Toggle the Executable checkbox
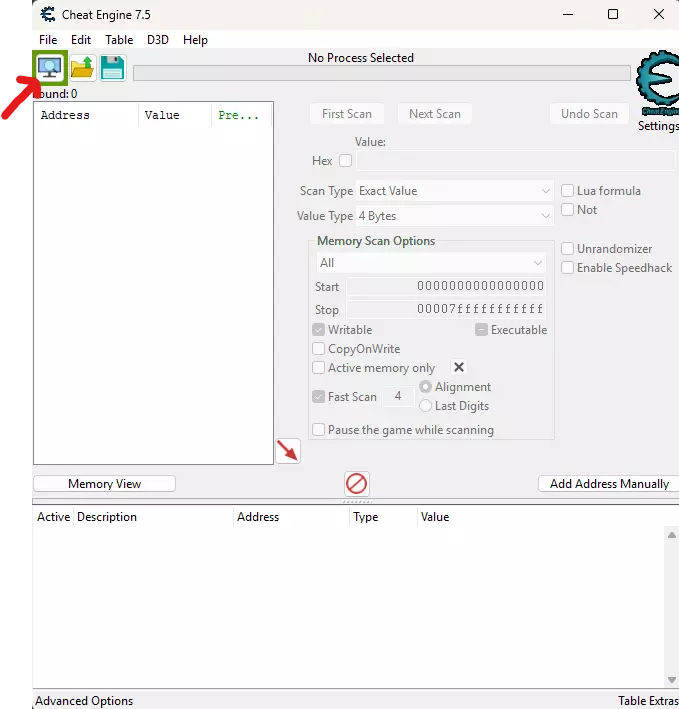679x709 pixels. click(481, 330)
